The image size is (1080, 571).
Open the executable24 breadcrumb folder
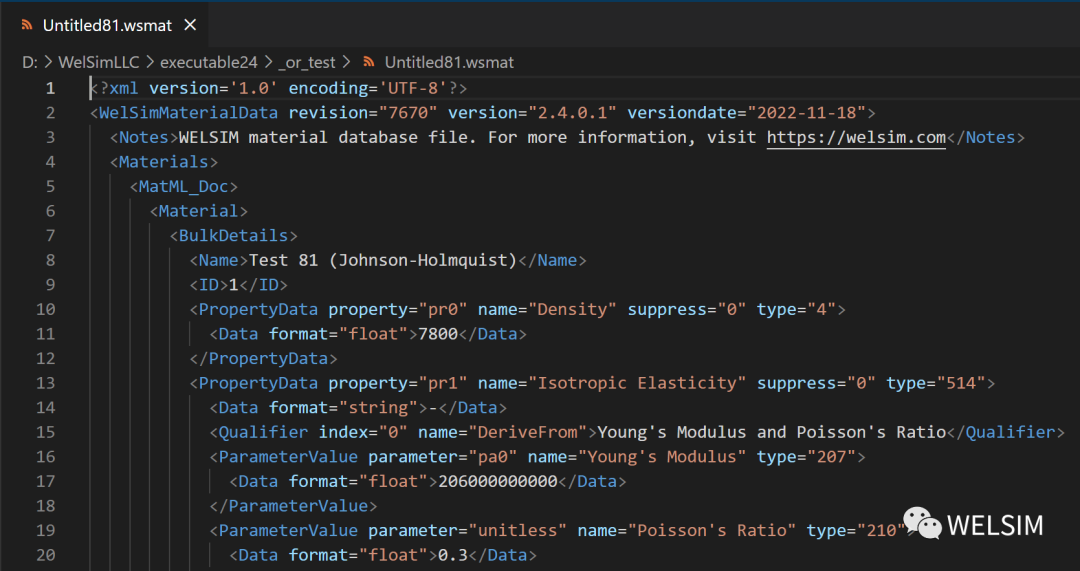coord(209,62)
